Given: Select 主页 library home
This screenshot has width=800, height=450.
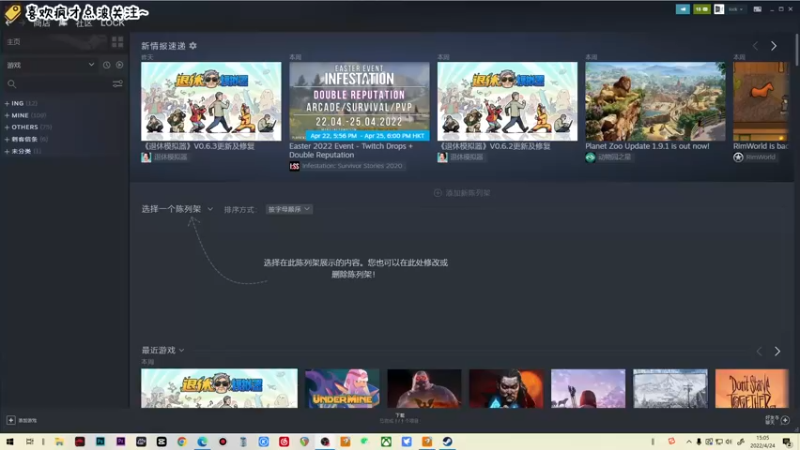Looking at the screenshot, I should coord(14,42).
